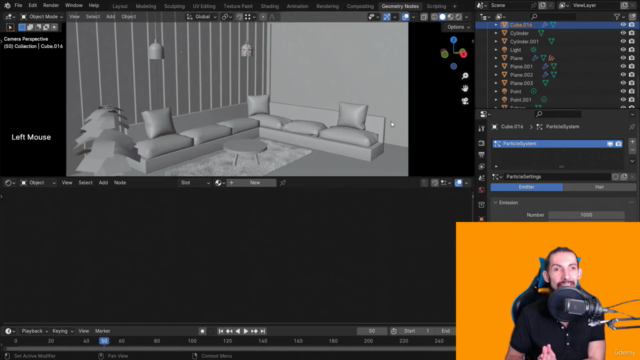Open the Render properties tab icon
Viewport: 640px width, 360px height.
[x=482, y=143]
